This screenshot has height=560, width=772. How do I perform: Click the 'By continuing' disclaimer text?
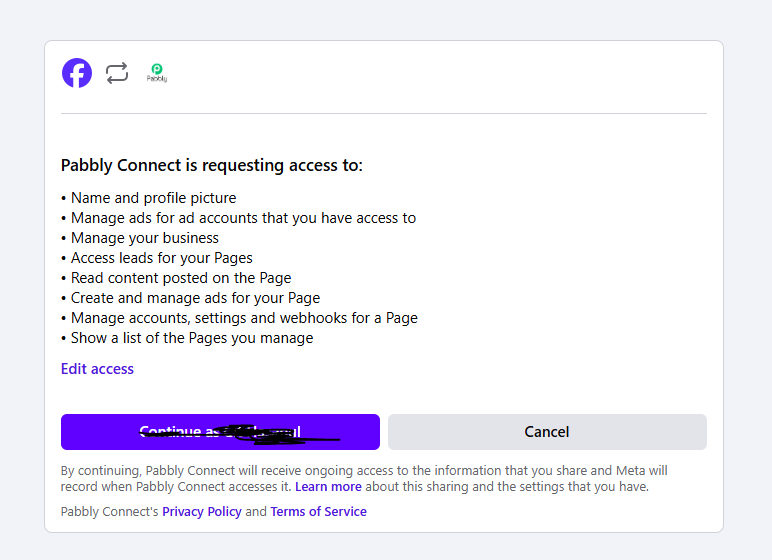click(x=364, y=471)
